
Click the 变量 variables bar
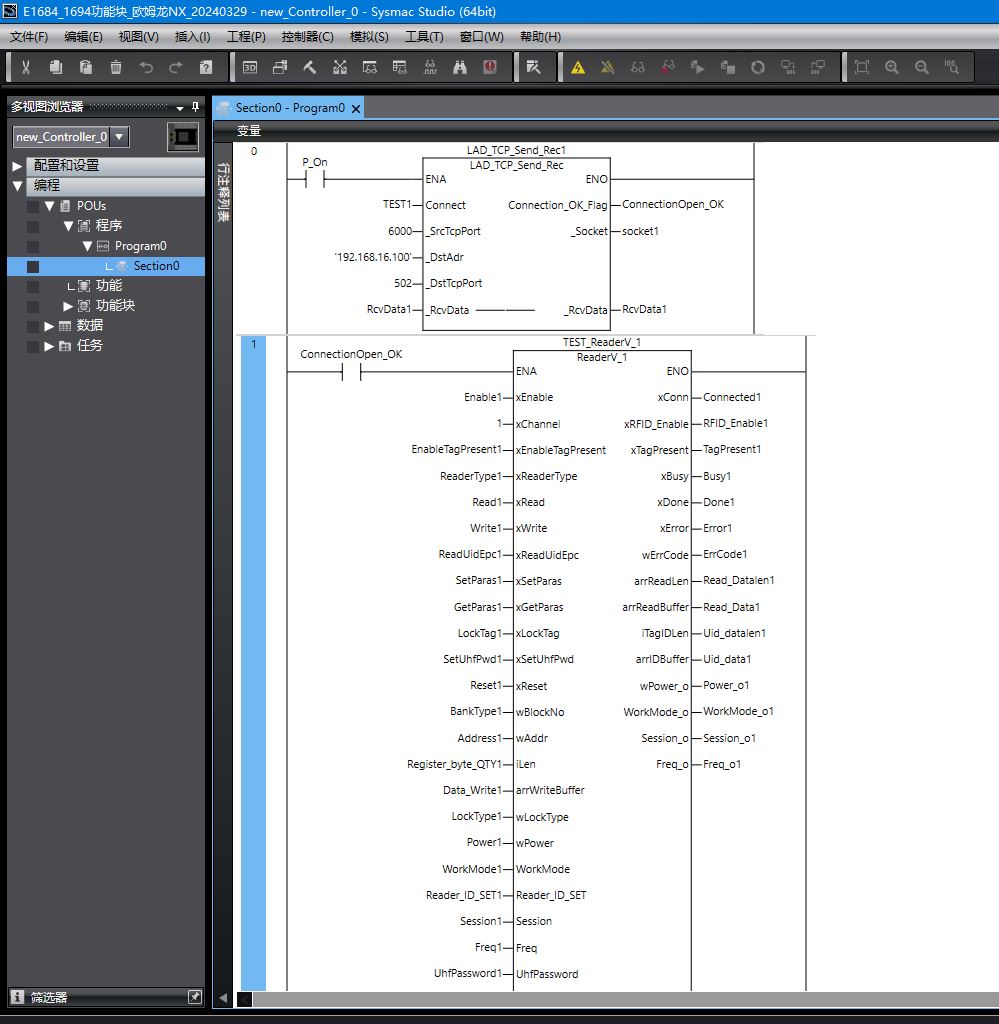pyautogui.click(x=249, y=131)
